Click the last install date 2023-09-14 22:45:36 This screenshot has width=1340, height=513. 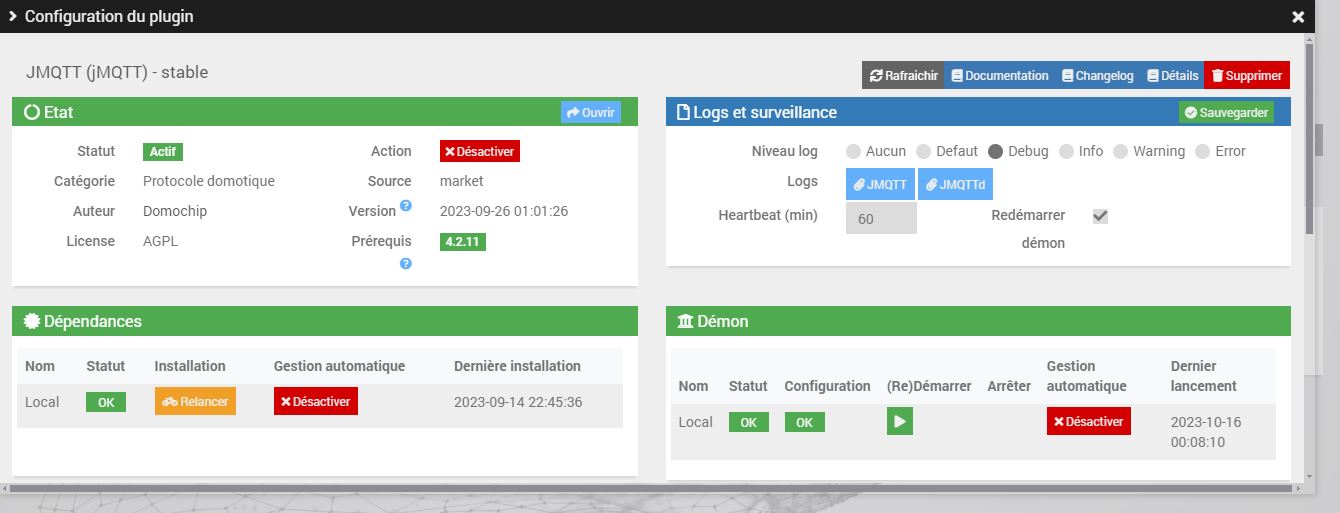point(518,402)
